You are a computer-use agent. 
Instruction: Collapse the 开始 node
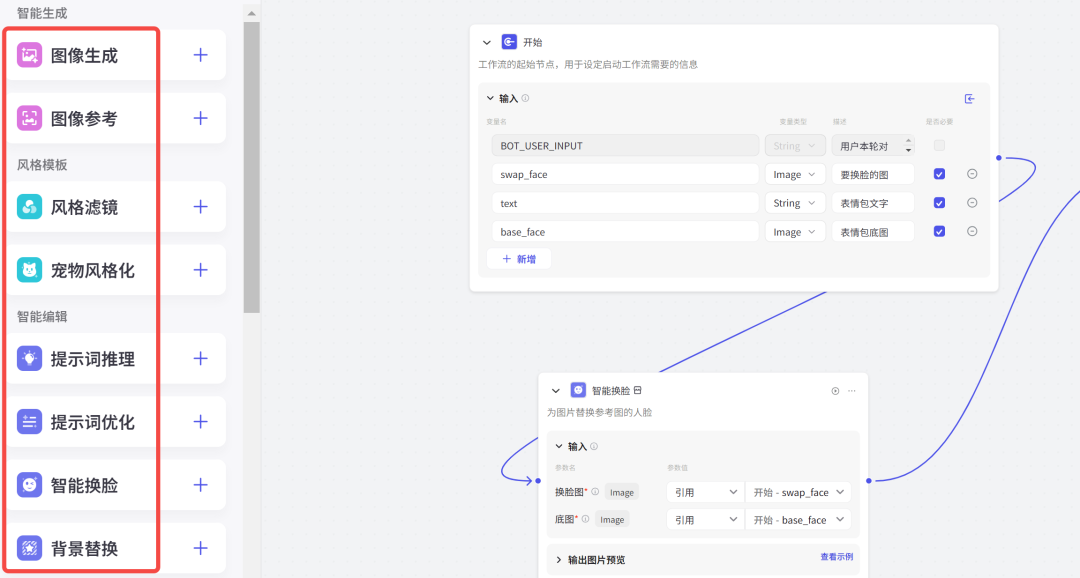pos(487,43)
